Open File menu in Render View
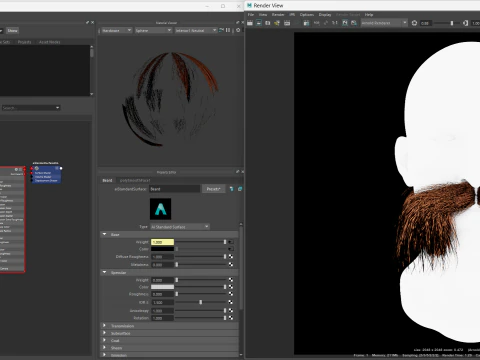Image resolution: width=480 pixels, height=360 pixels. (x=251, y=15)
